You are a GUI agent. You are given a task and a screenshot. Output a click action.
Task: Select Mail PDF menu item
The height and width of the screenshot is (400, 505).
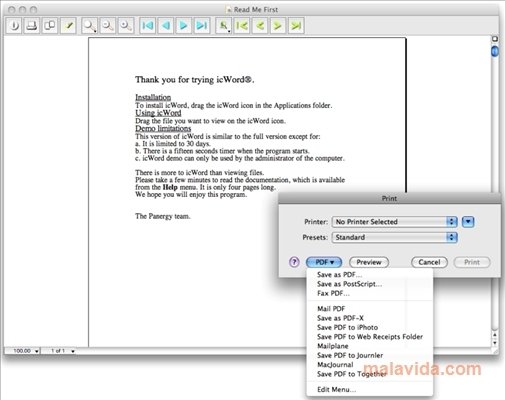pyautogui.click(x=369, y=309)
